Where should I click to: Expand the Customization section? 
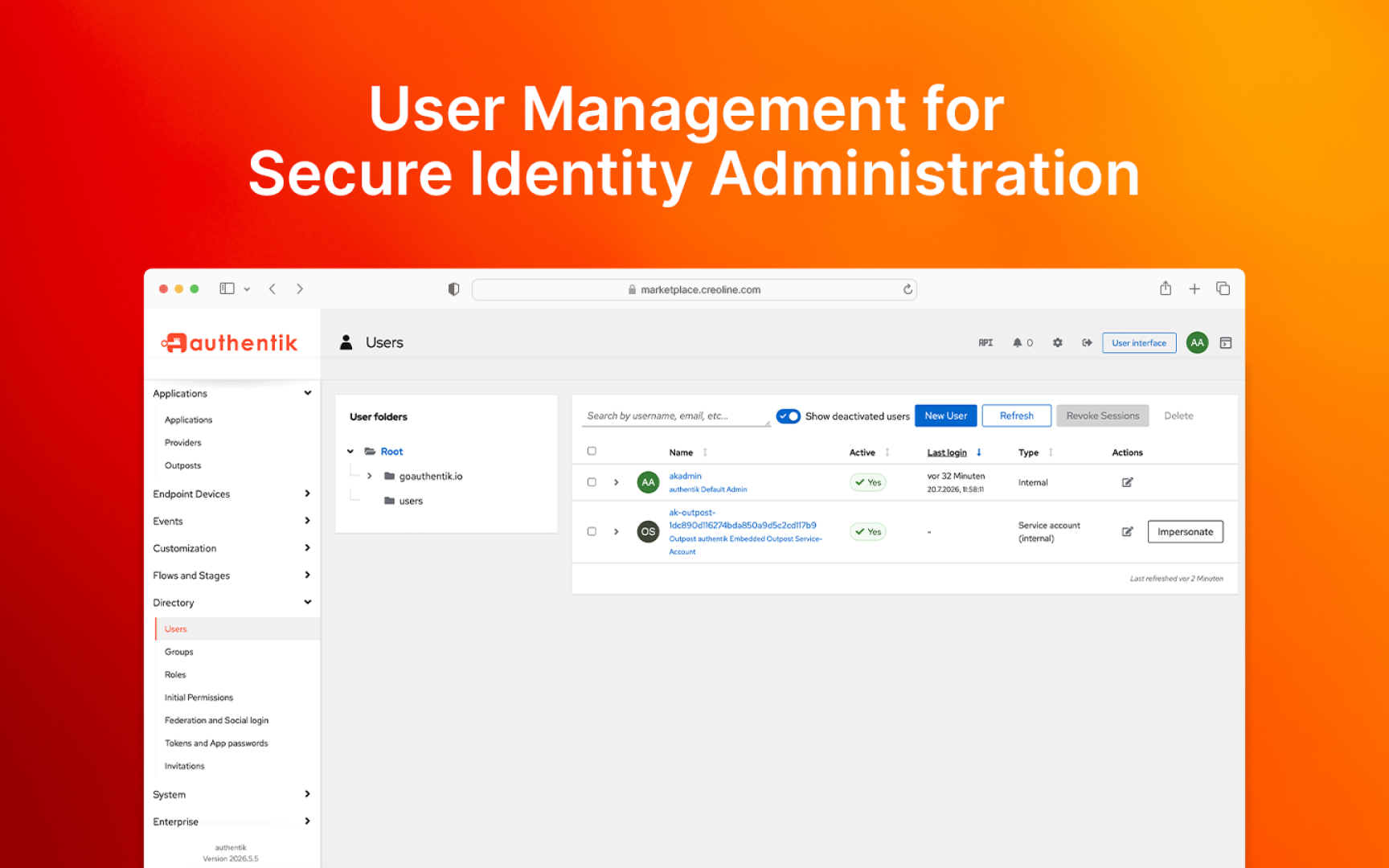pyautogui.click(x=308, y=548)
